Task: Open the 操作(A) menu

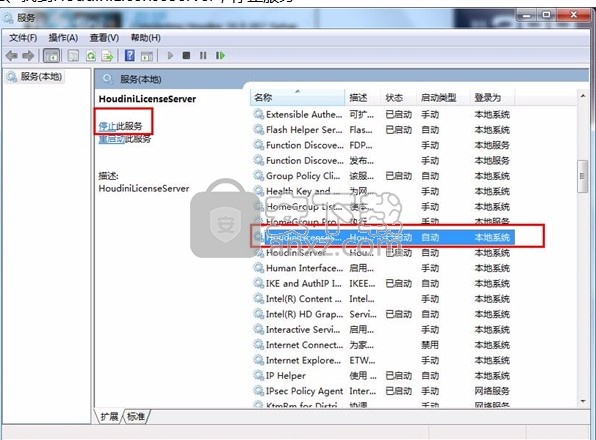Action: point(63,38)
